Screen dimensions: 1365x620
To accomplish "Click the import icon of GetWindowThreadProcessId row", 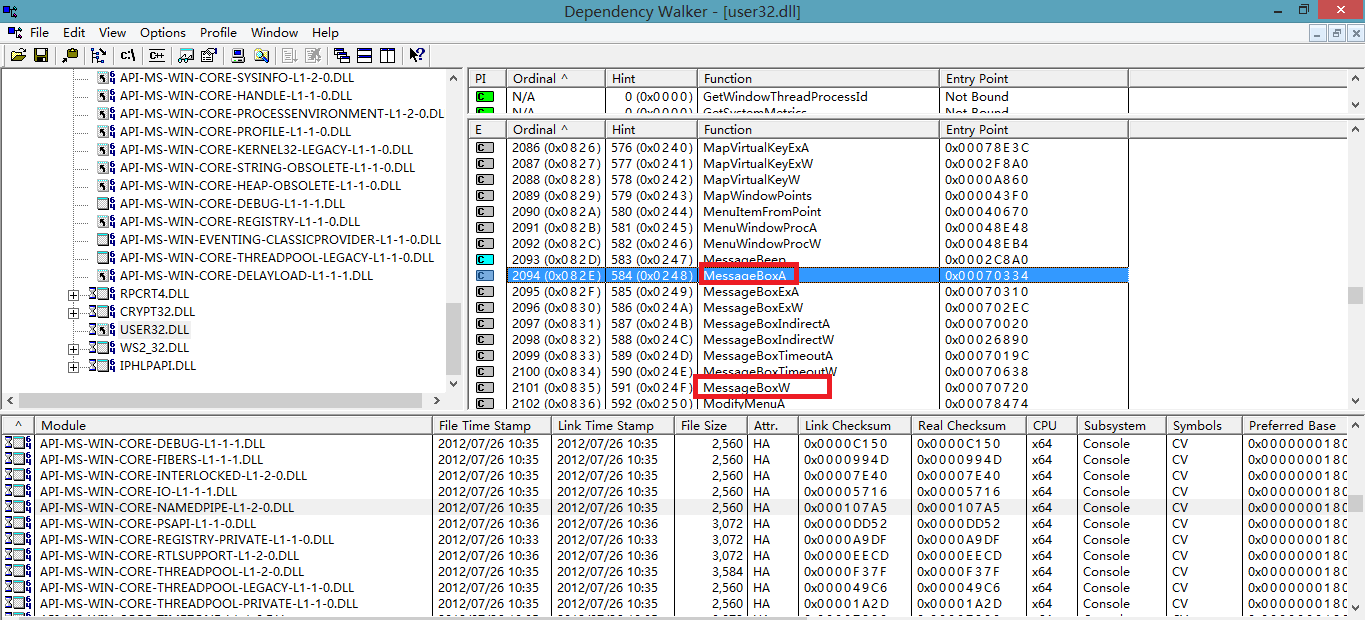I will coord(485,96).
